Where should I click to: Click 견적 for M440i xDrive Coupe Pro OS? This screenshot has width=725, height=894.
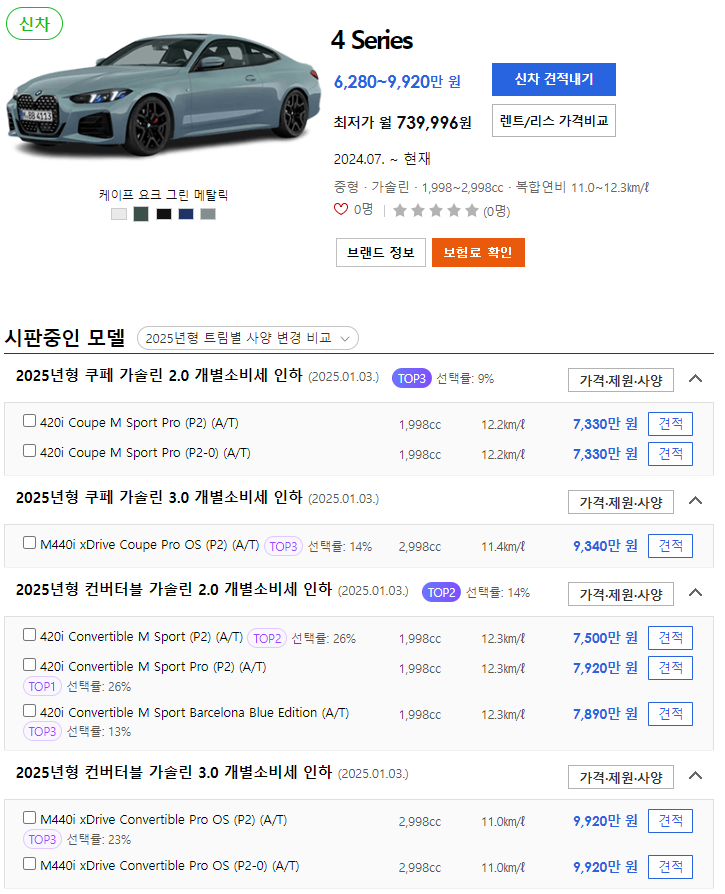(670, 546)
